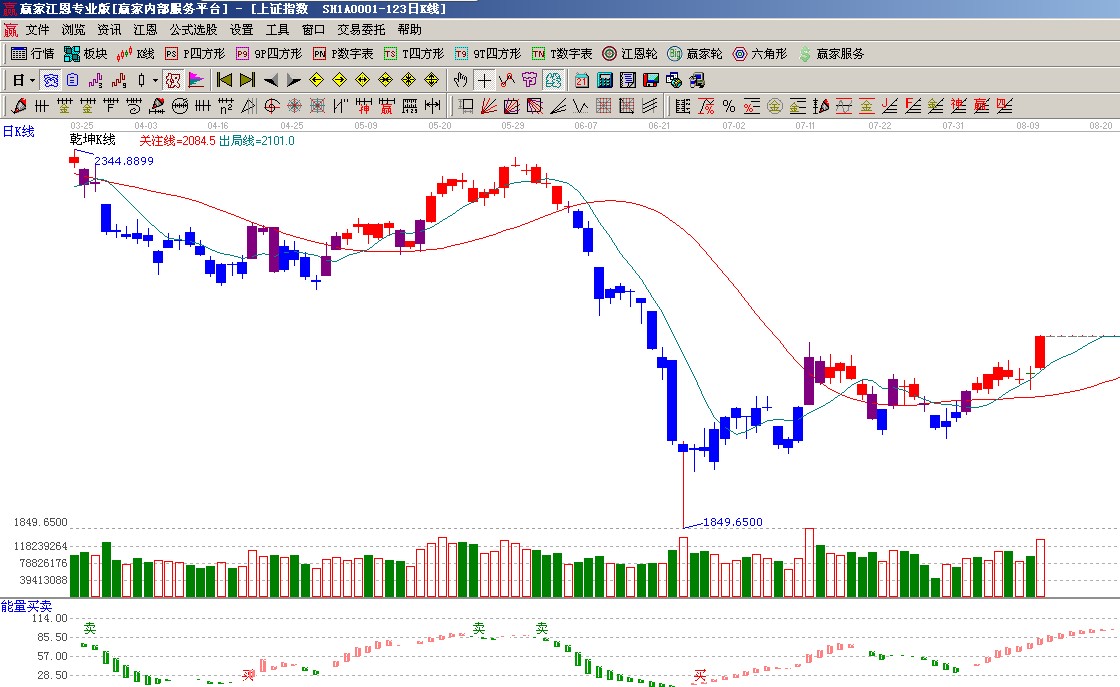Jump to first bar with skip-back arrow
The height and width of the screenshot is (687, 1120).
(x=224, y=80)
